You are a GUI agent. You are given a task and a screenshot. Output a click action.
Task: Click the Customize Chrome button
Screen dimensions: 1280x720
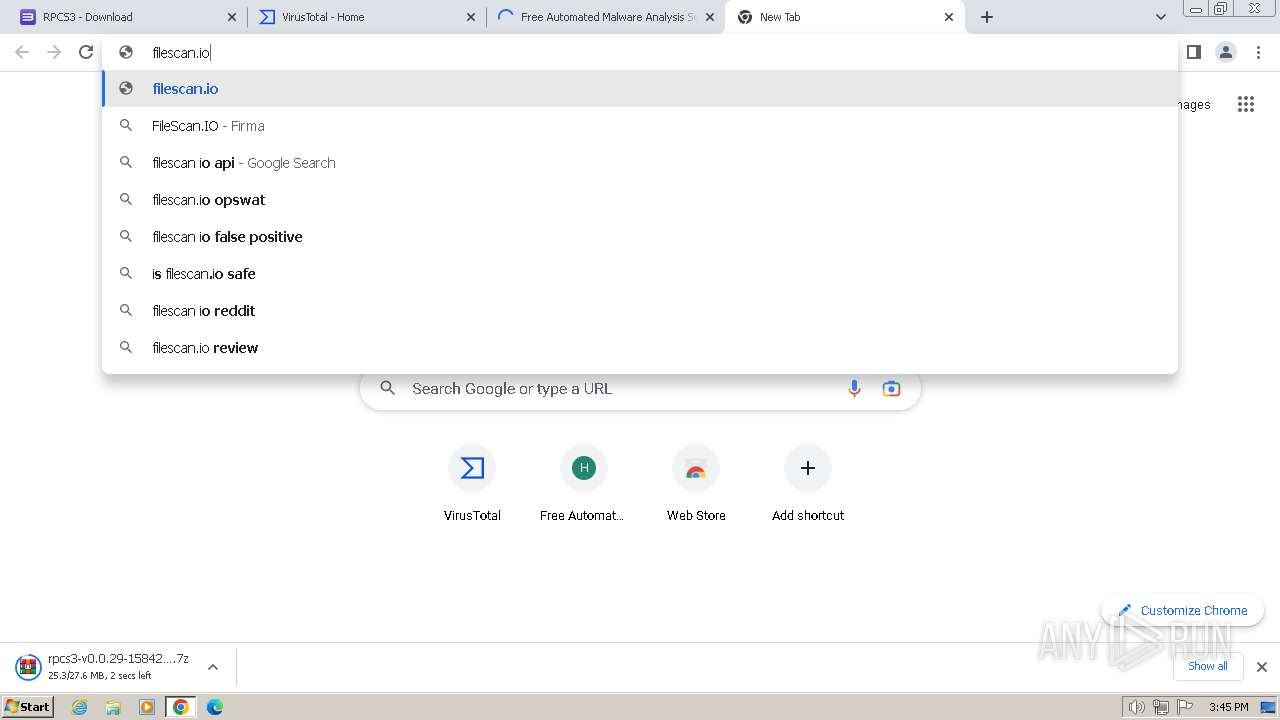[x=1183, y=610]
